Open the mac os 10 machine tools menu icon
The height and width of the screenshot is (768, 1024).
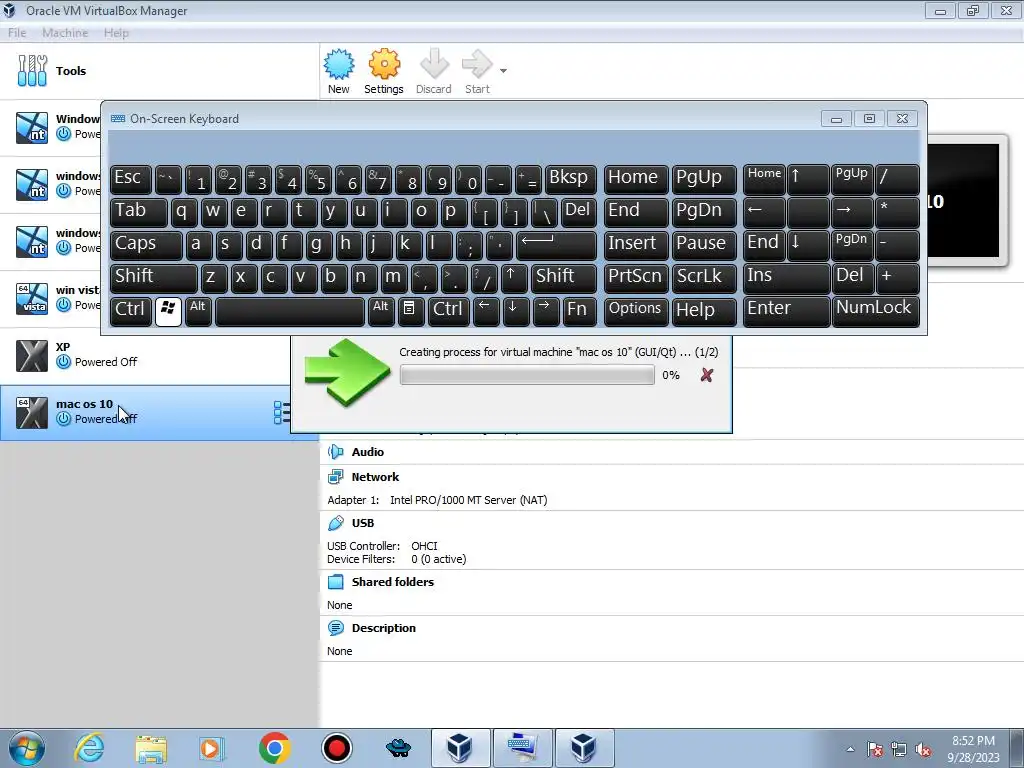pos(282,412)
